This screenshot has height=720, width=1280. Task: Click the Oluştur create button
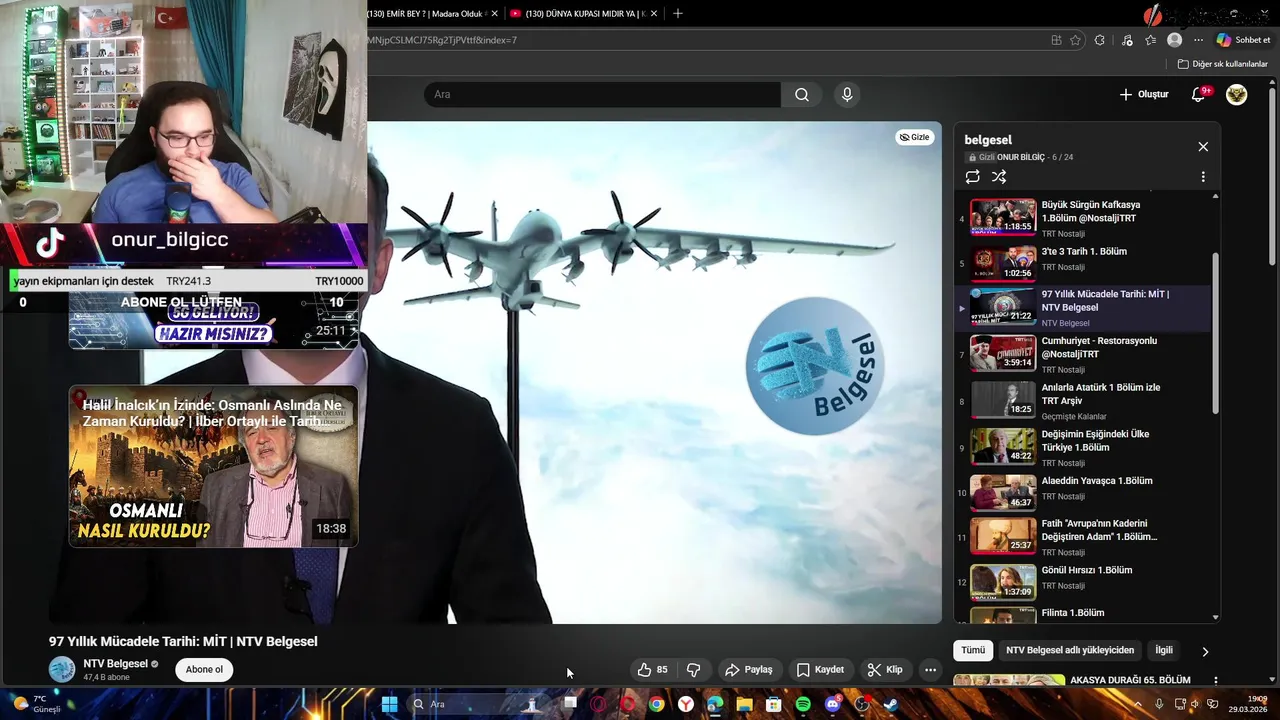pyautogui.click(x=1143, y=95)
